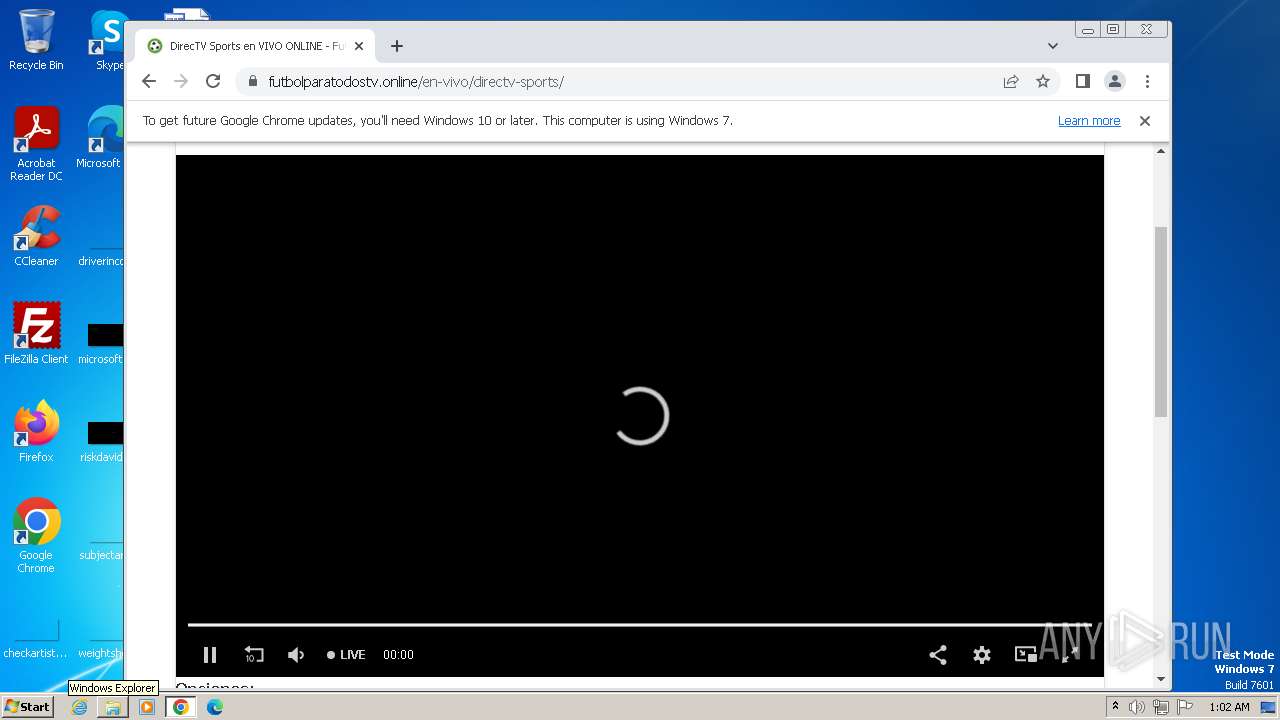Click the video progress bar
Screen dimensions: 1280x720
click(640, 625)
